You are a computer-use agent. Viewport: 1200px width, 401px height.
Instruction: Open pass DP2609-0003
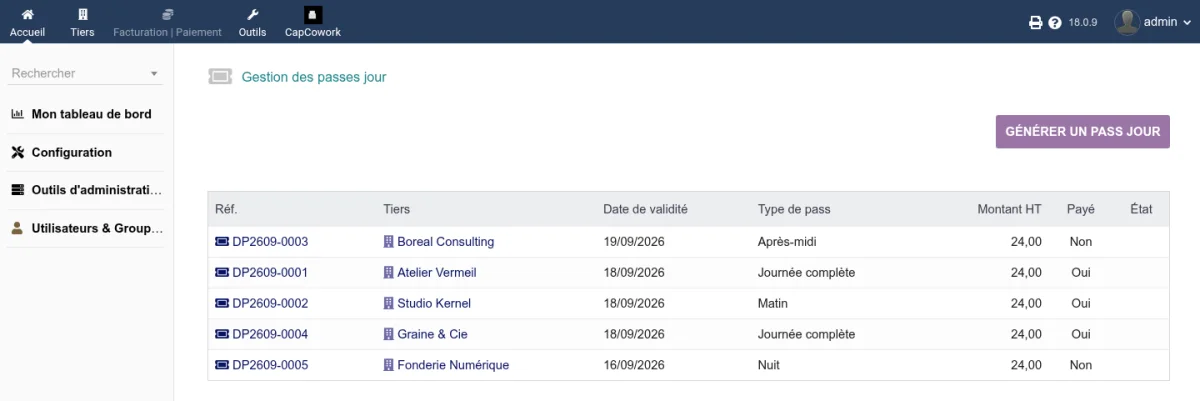tap(270, 242)
